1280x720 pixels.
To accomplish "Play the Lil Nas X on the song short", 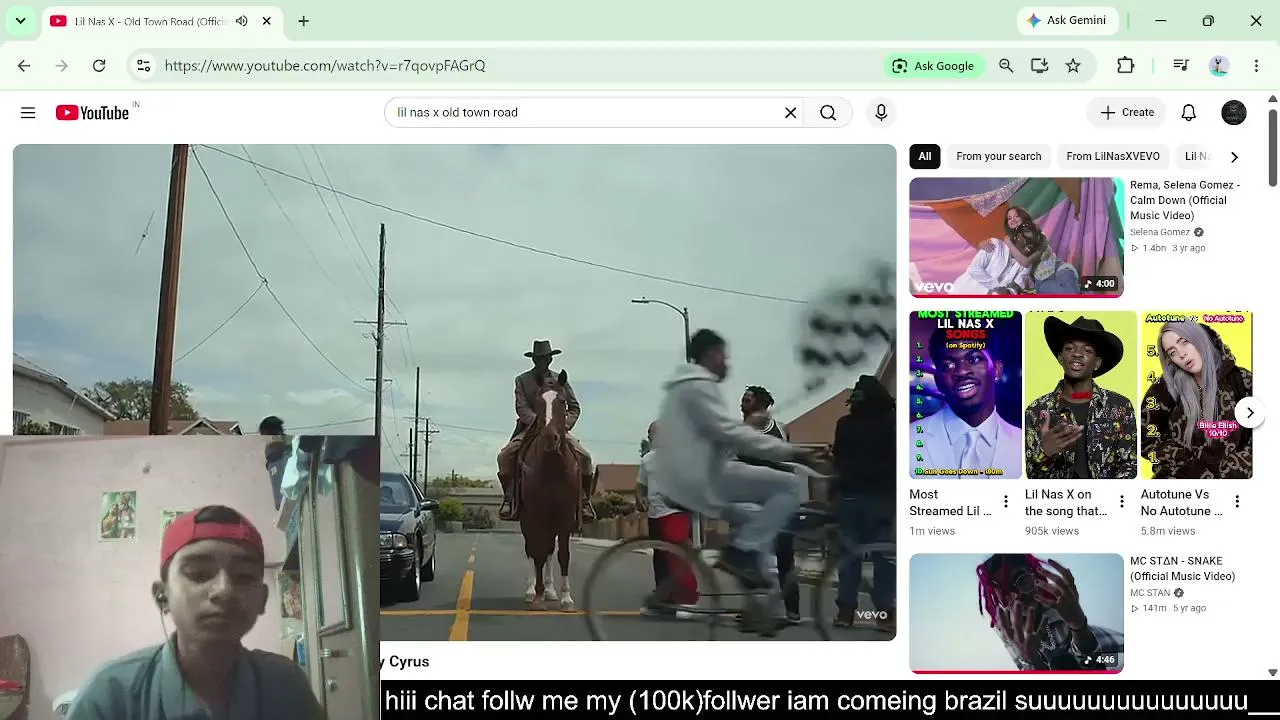I will pyautogui.click(x=1081, y=395).
